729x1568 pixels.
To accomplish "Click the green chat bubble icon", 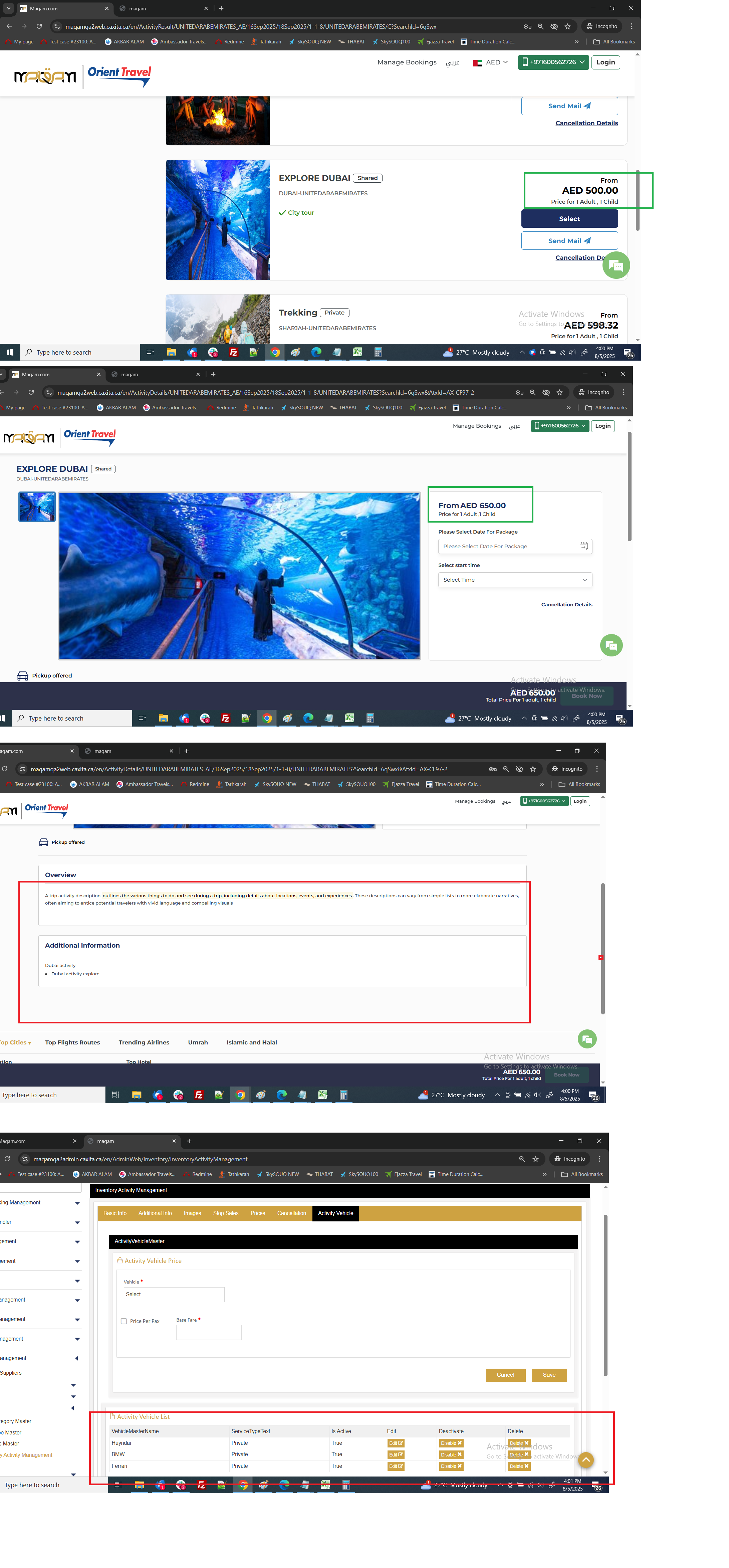I will click(x=616, y=265).
